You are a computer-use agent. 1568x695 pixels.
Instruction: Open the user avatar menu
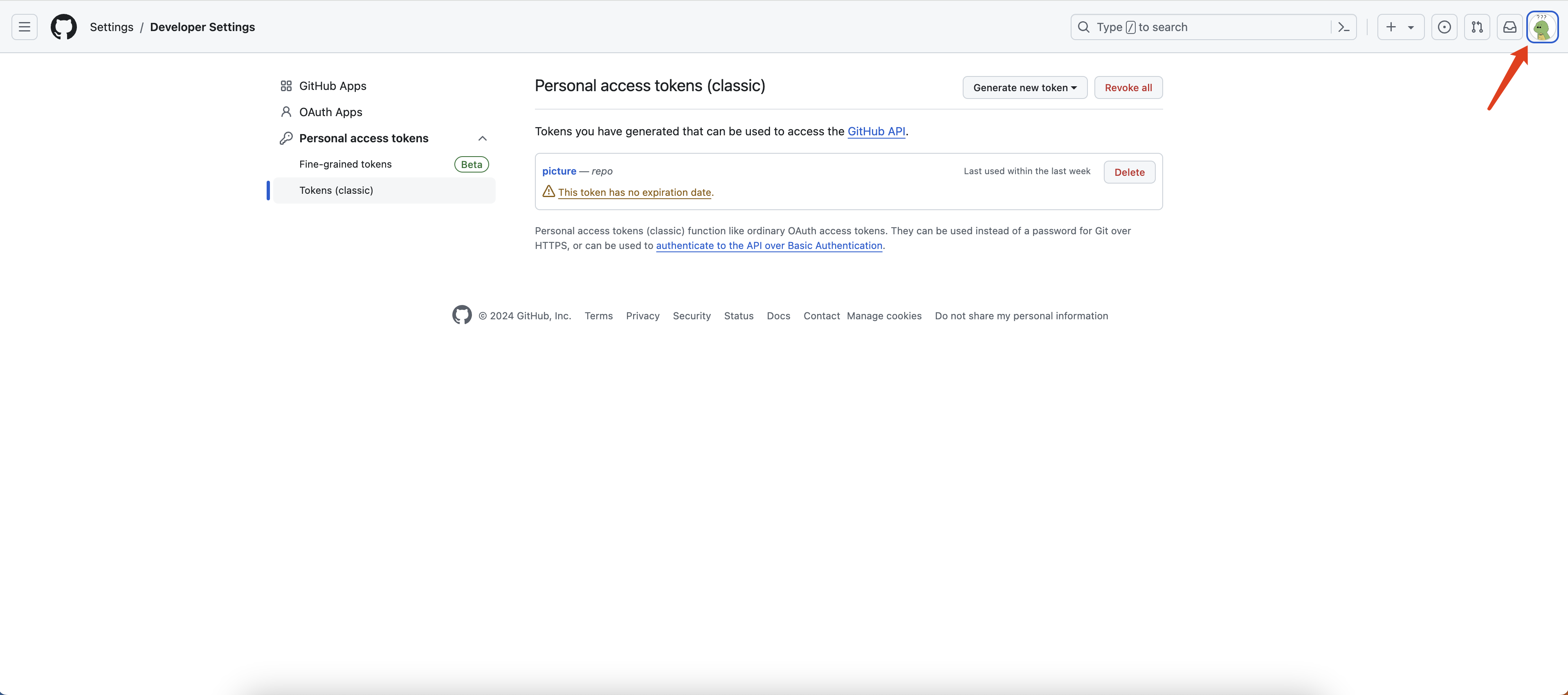(x=1542, y=27)
